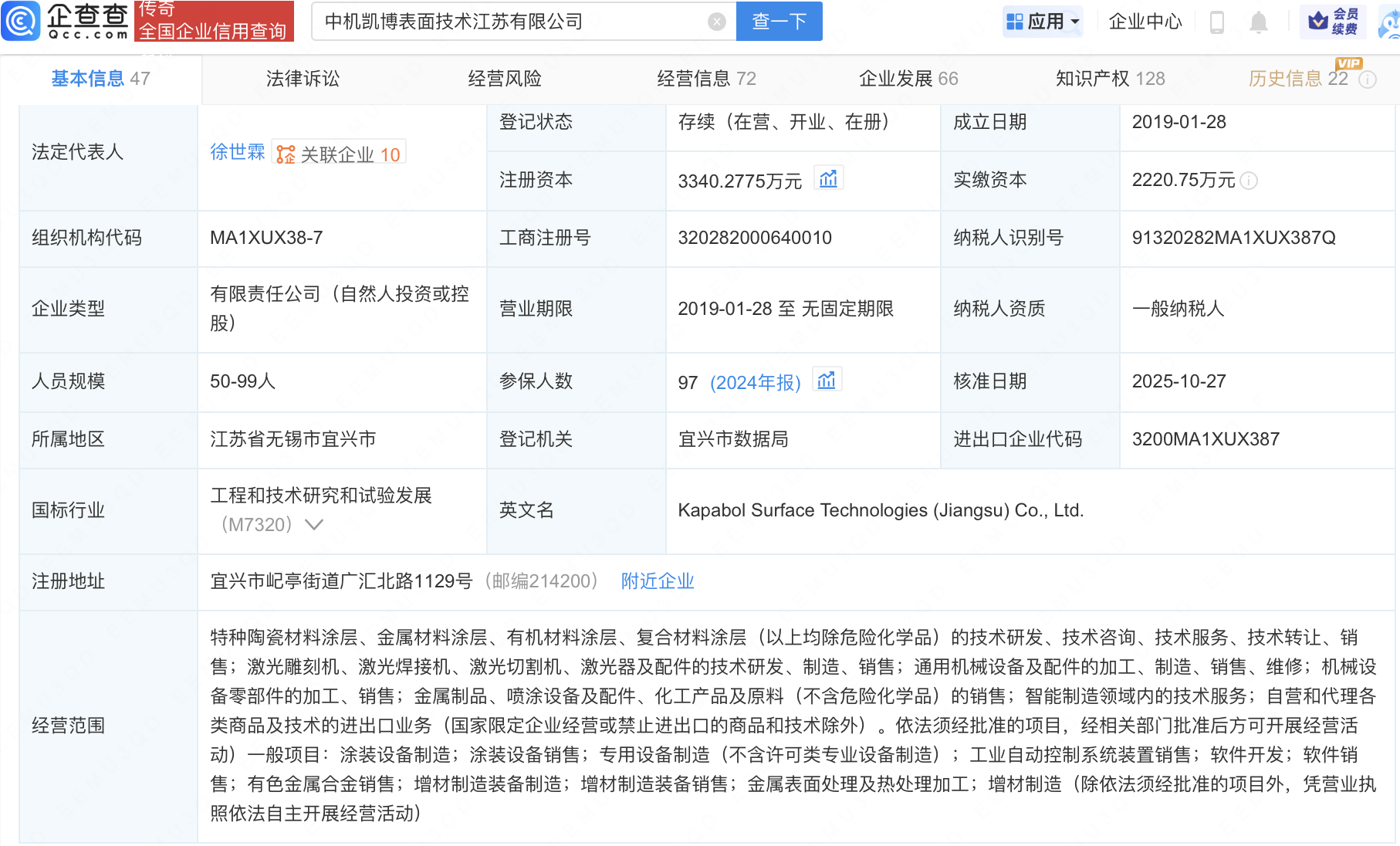Click the info icon next to 实缴资本
Screen dimensions: 1400x846
(x=1250, y=182)
